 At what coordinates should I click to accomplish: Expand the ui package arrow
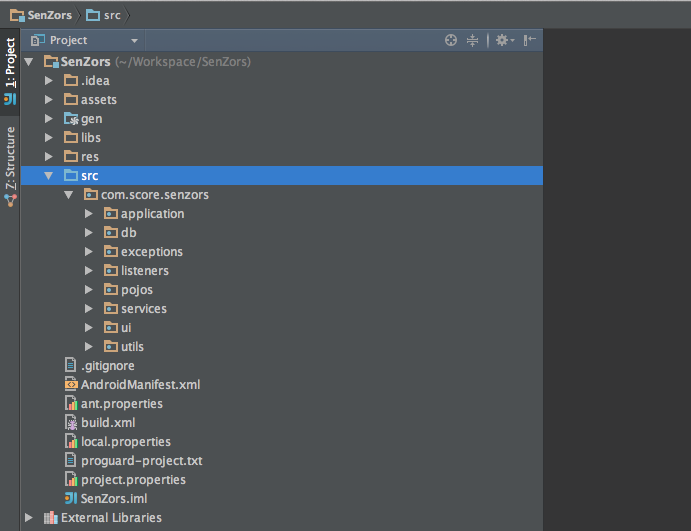pyautogui.click(x=89, y=327)
